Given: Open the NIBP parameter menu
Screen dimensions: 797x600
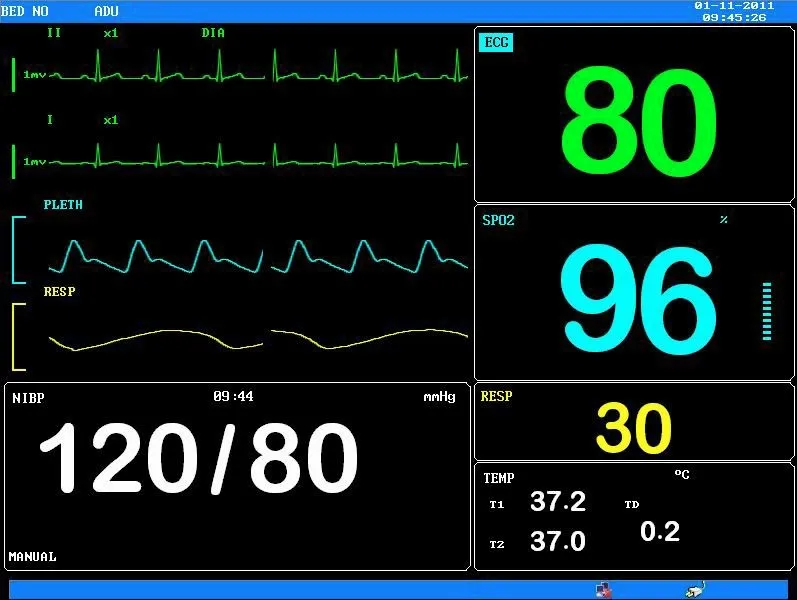Looking at the screenshot, I should [28, 398].
